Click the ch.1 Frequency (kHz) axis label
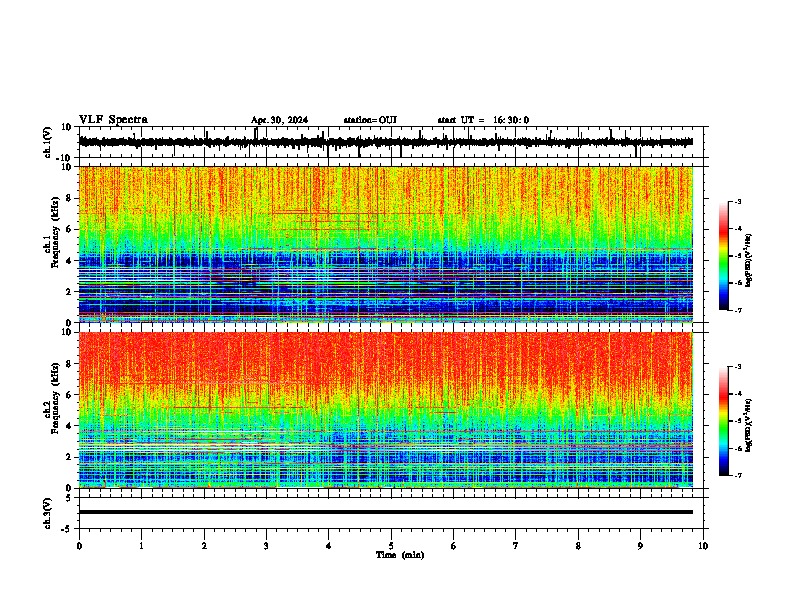 (x=52, y=232)
